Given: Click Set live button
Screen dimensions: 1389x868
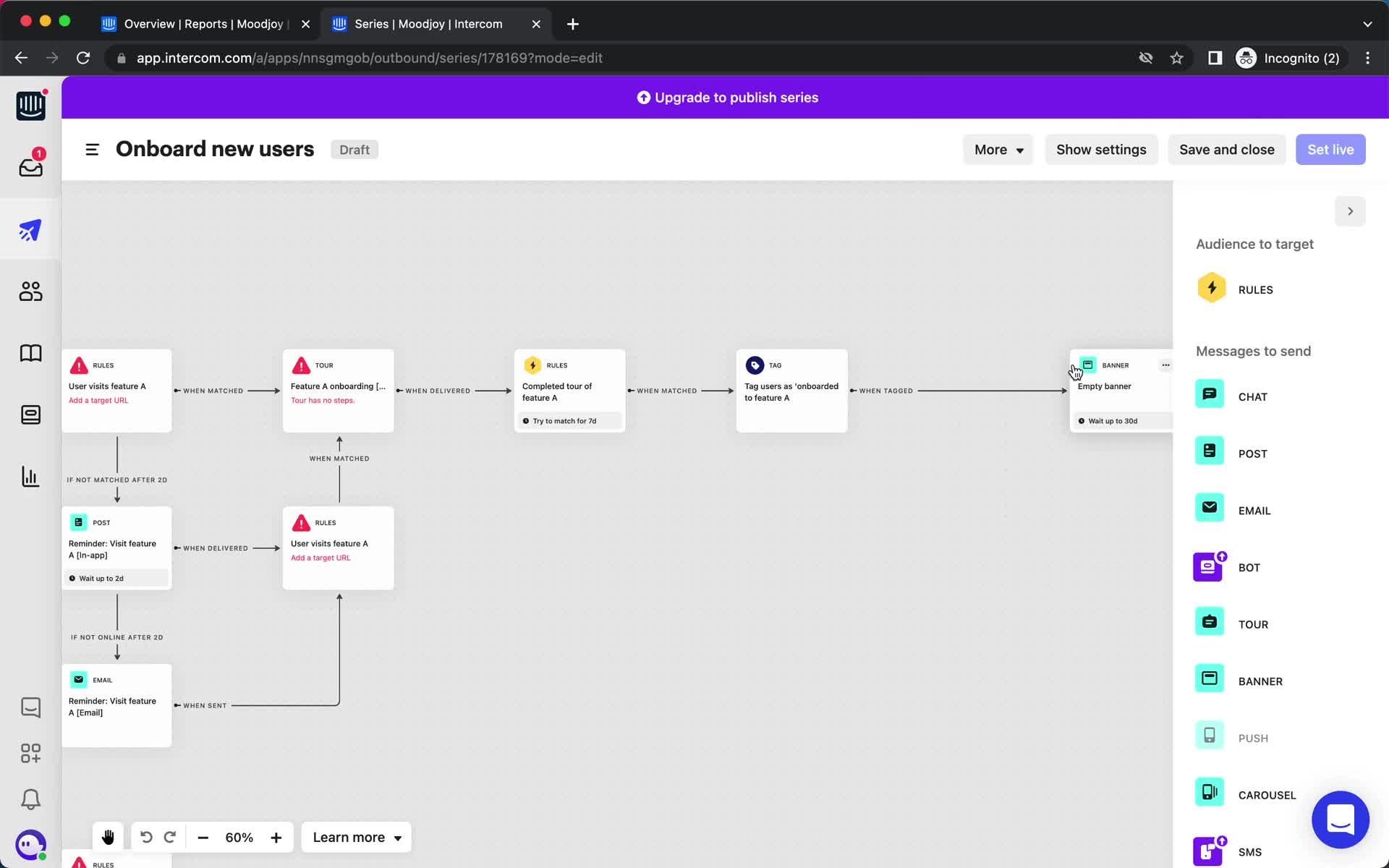Looking at the screenshot, I should click(1330, 149).
